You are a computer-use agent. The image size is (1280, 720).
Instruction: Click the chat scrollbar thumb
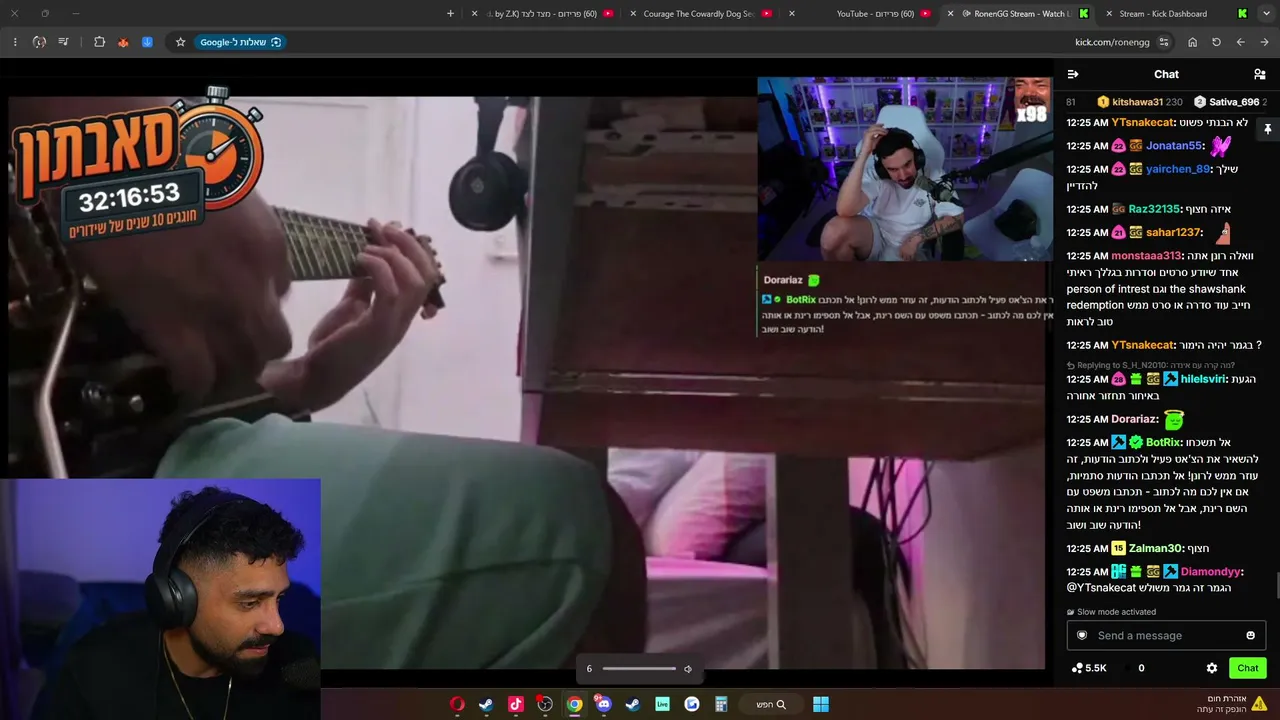point(1276,586)
